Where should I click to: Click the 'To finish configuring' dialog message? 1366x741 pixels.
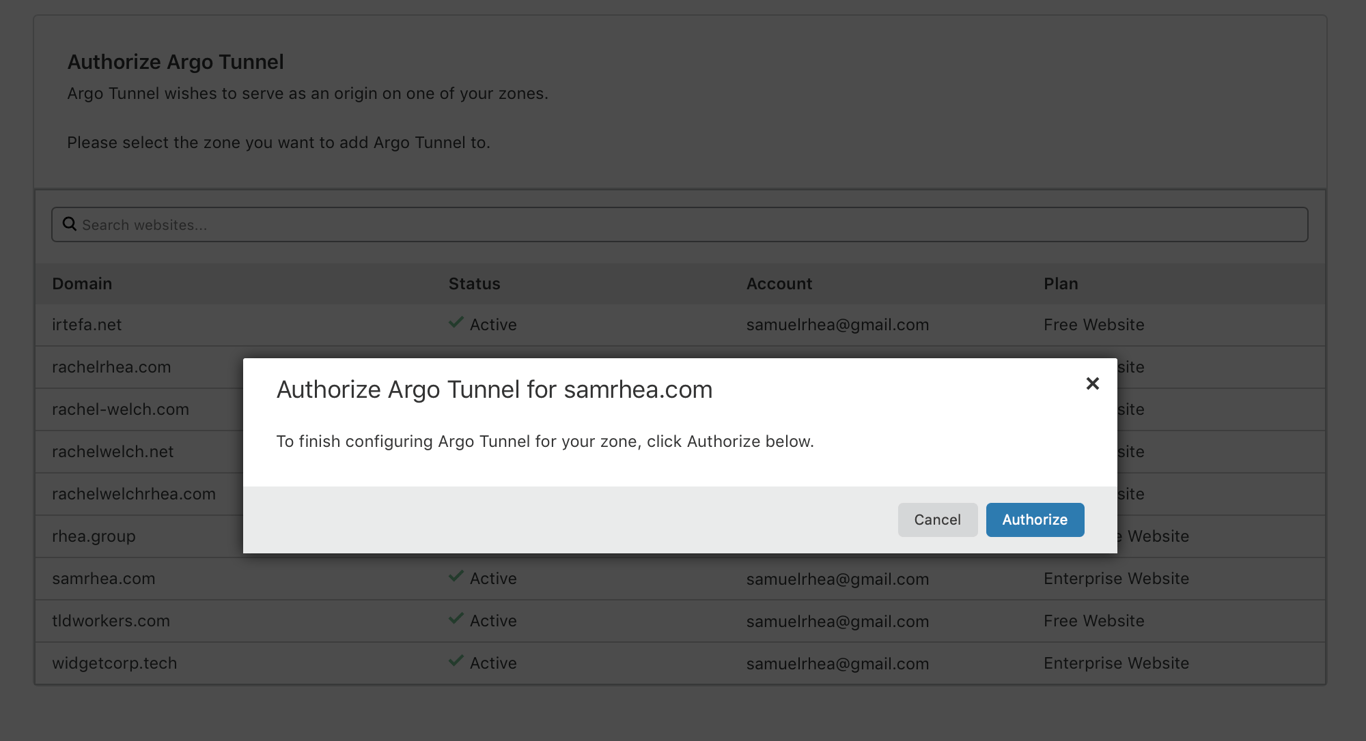point(545,442)
